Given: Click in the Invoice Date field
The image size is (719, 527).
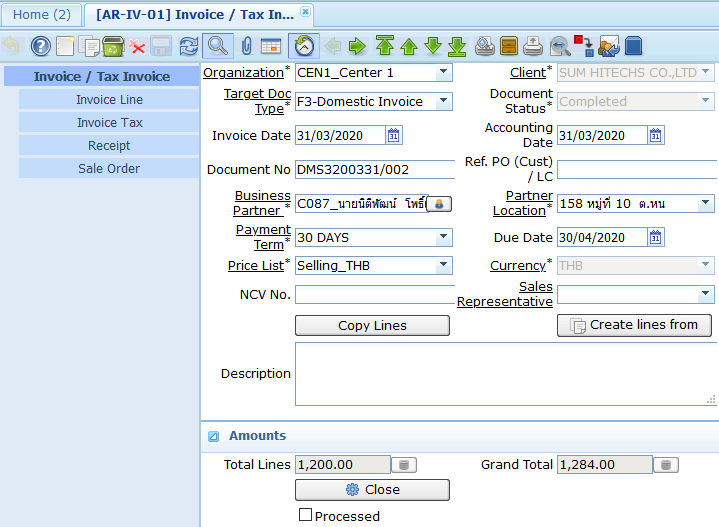Looking at the screenshot, I should 340,136.
